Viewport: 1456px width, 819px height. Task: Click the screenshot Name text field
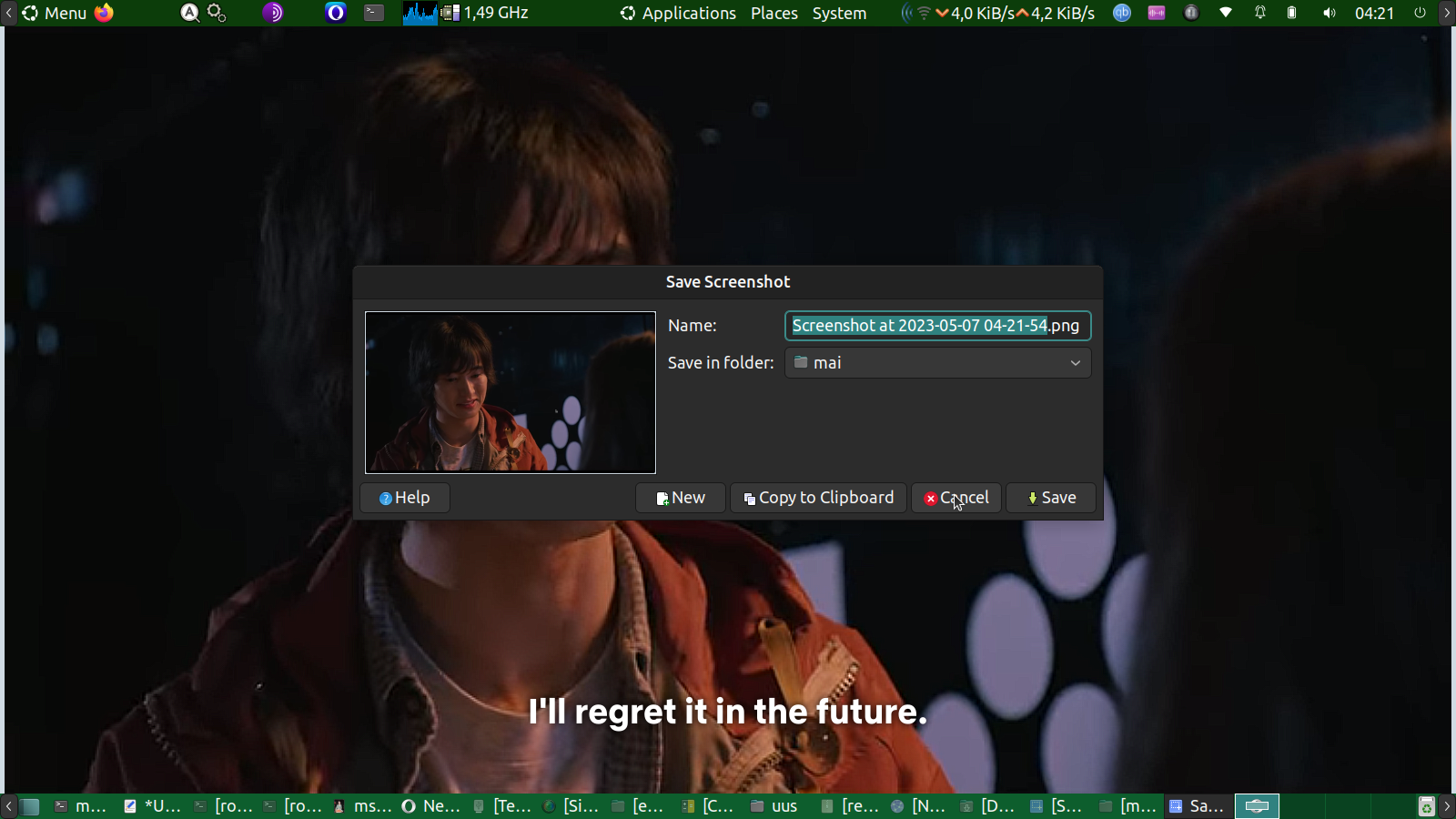point(938,326)
